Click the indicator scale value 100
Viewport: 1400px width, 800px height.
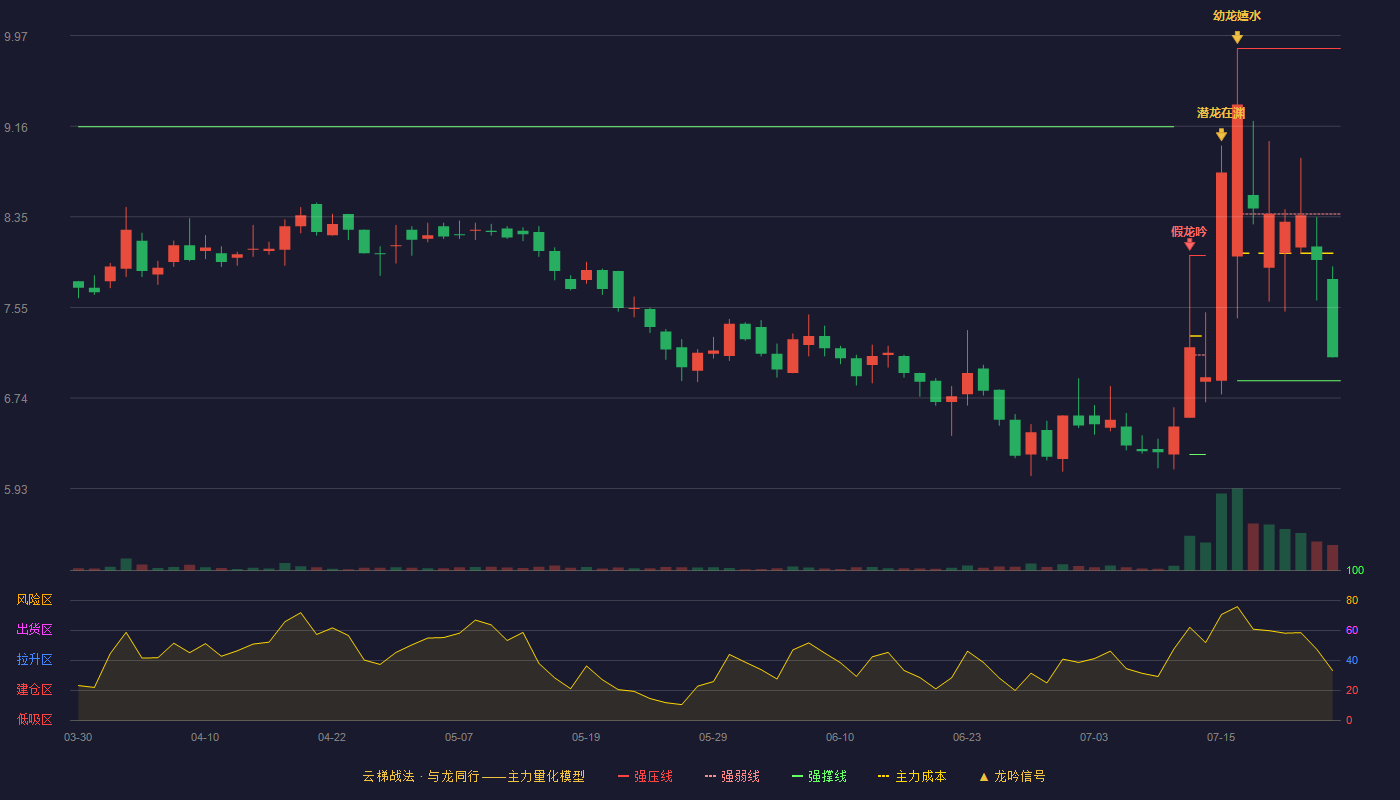(x=1355, y=570)
